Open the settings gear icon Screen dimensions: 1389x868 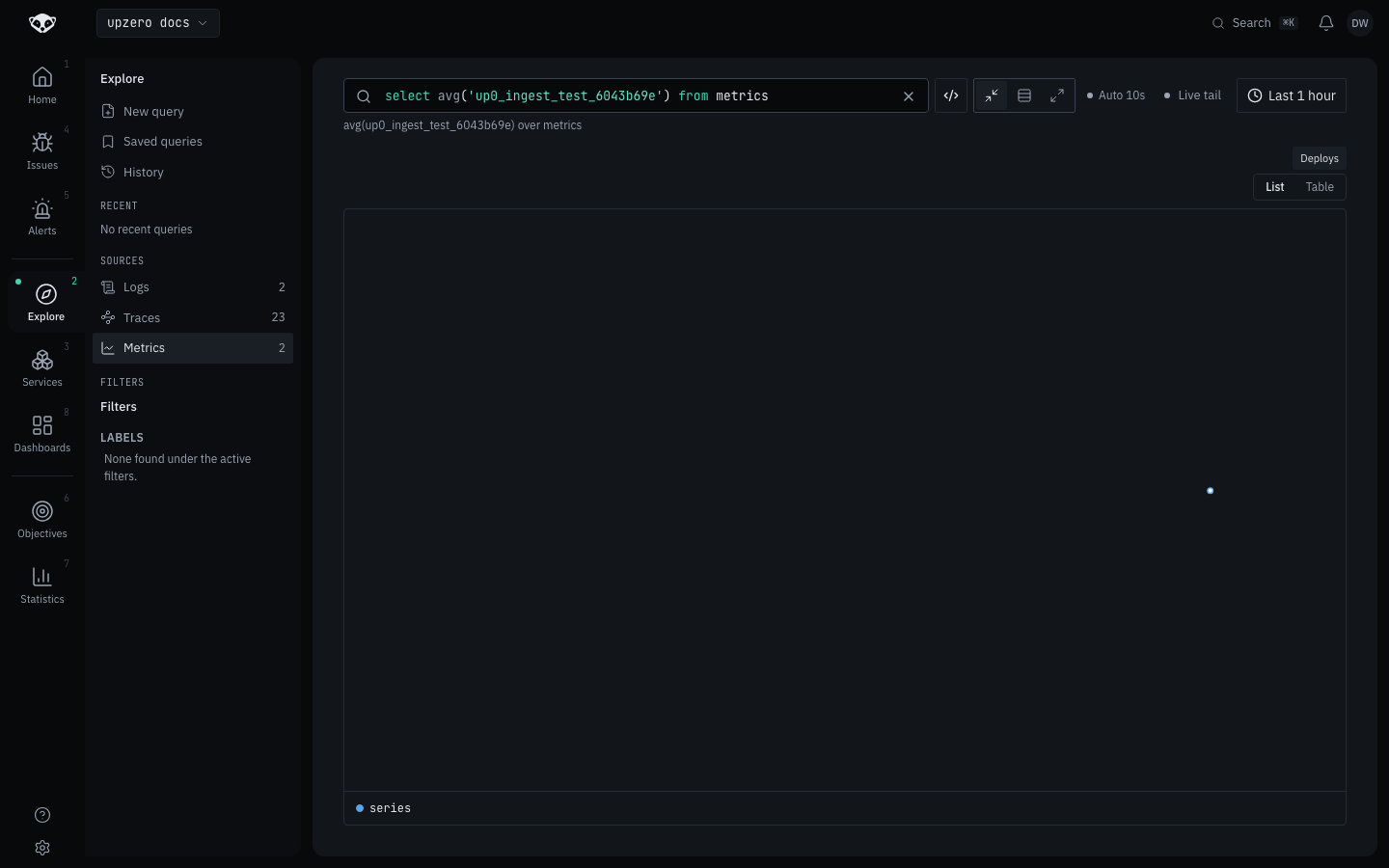tap(42, 848)
